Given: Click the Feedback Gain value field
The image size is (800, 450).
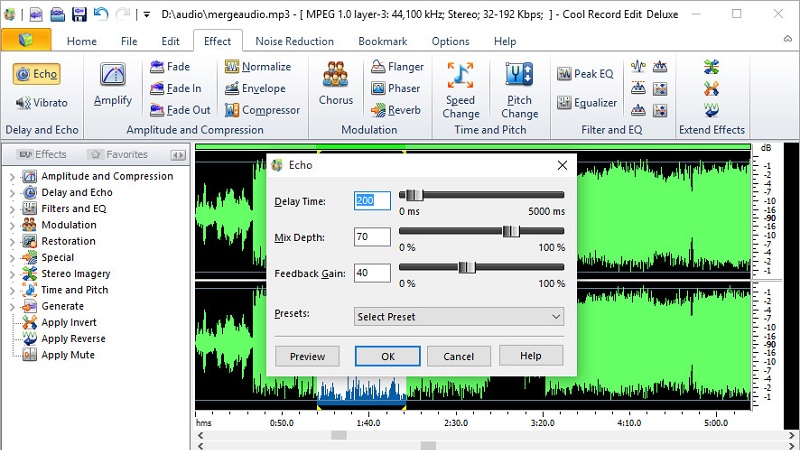Looking at the screenshot, I should pos(372,273).
